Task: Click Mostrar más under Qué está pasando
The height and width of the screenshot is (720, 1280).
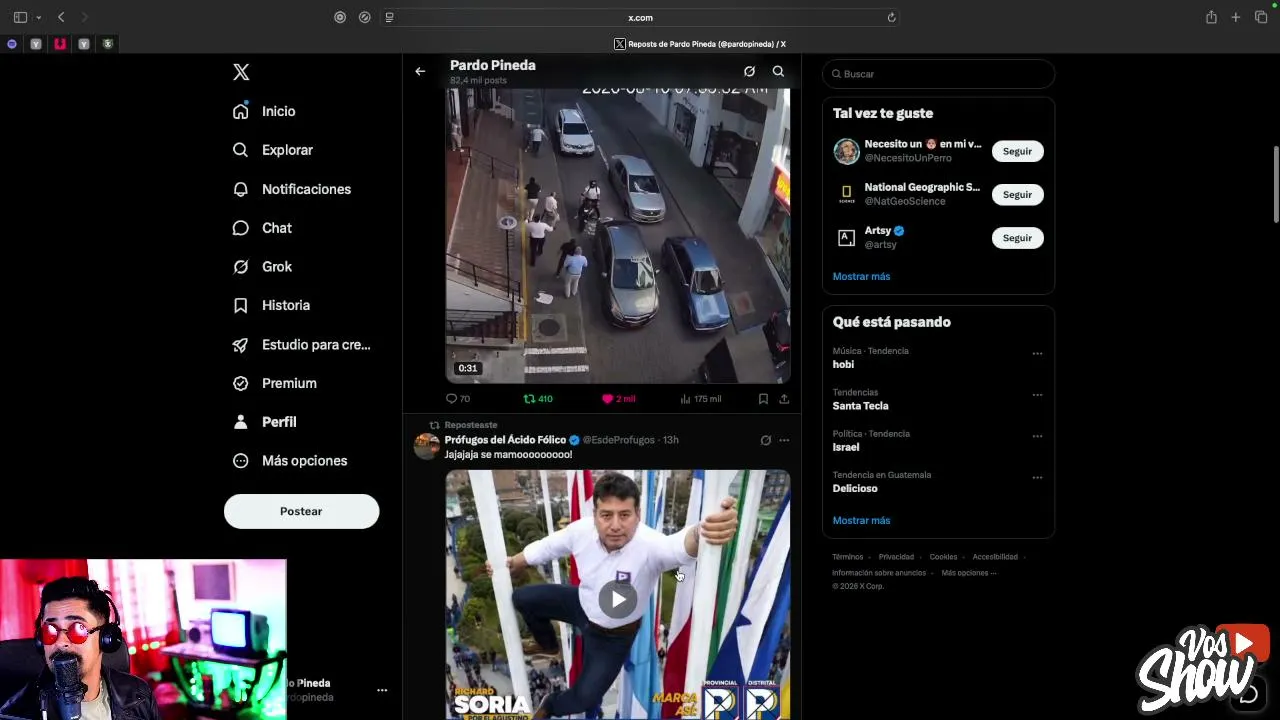Action: pos(861,520)
